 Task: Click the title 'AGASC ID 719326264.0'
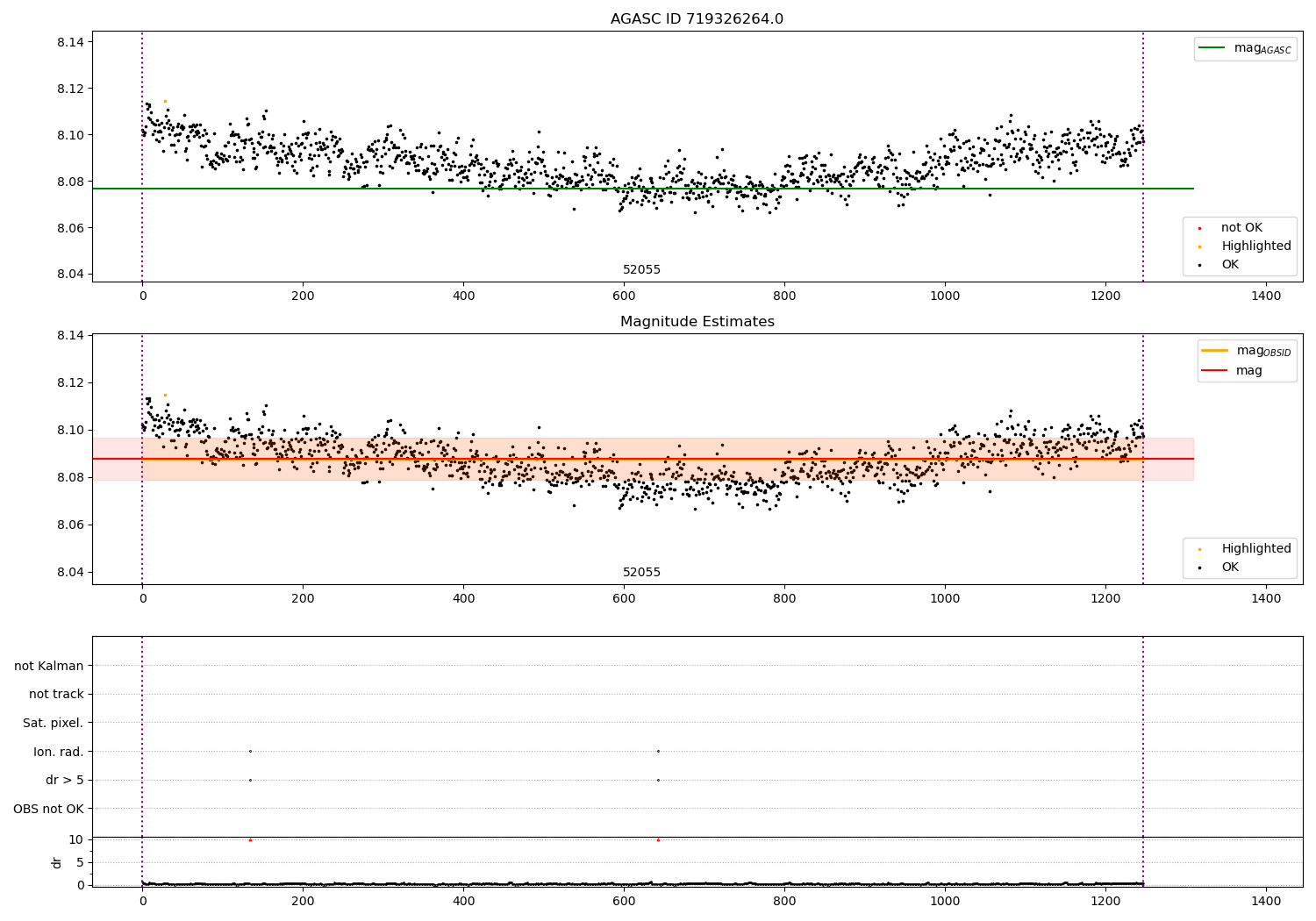pos(697,19)
